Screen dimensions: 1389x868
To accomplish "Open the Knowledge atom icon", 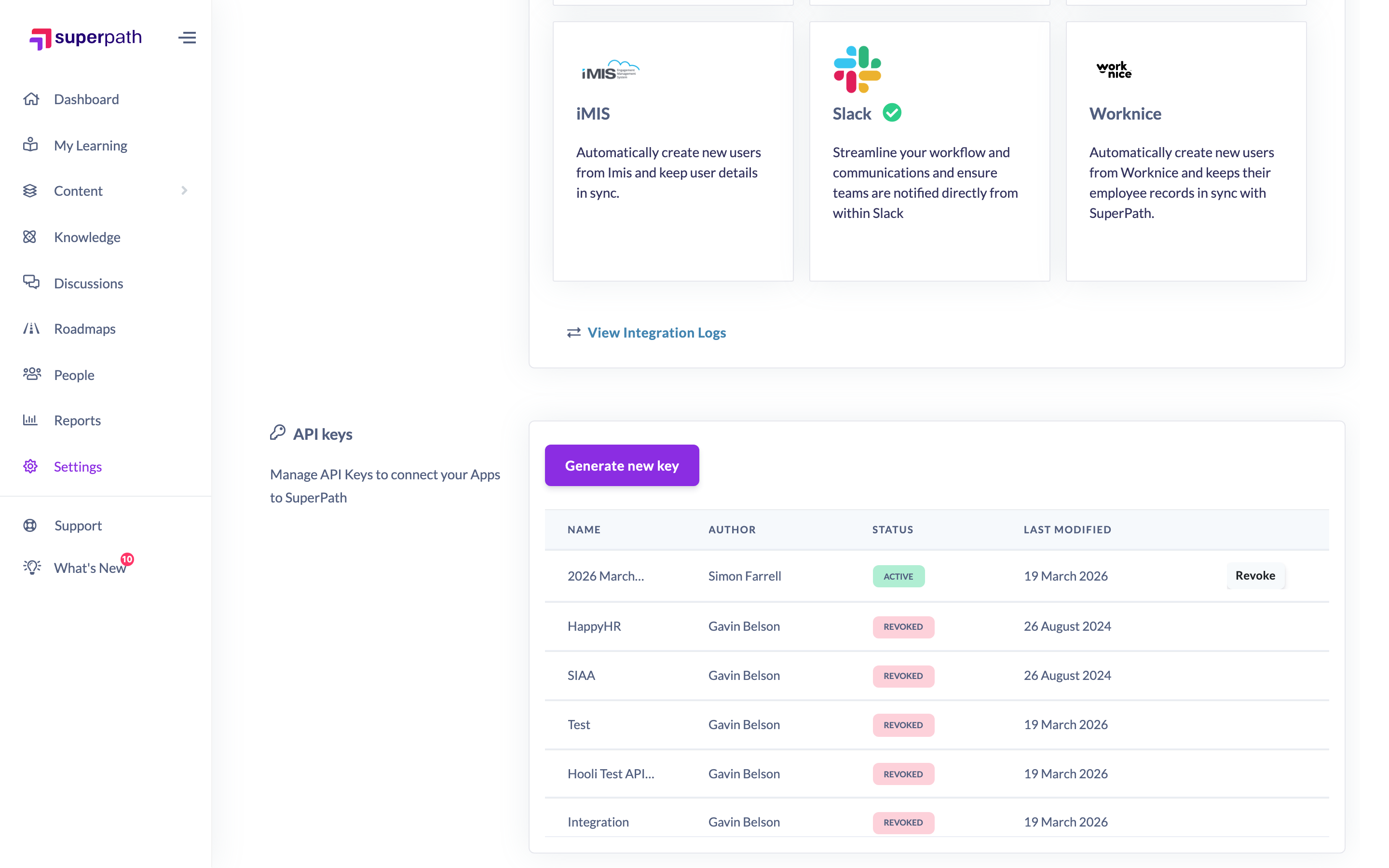I will (30, 236).
